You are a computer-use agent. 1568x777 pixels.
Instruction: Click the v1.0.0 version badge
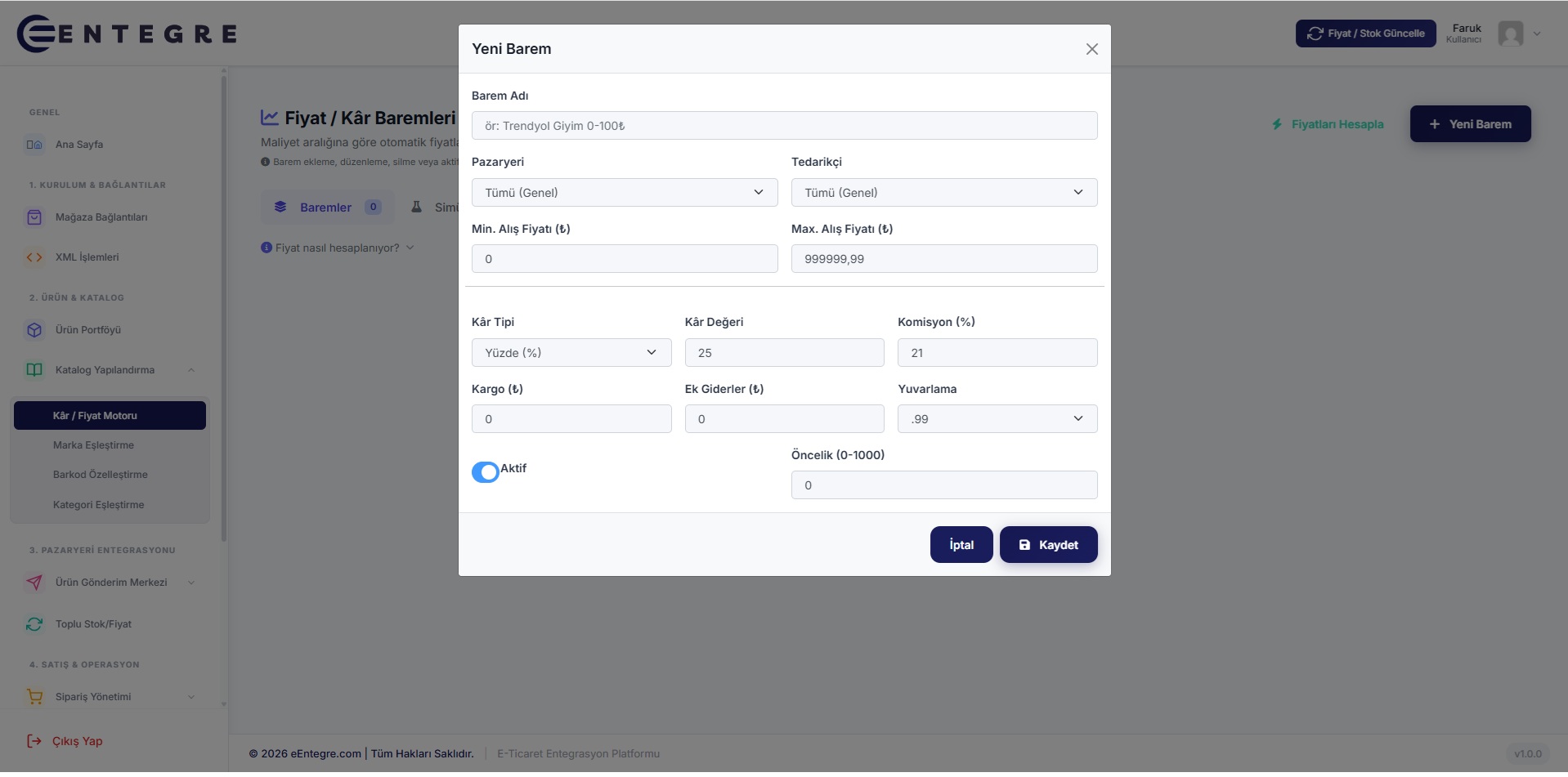(x=1528, y=754)
